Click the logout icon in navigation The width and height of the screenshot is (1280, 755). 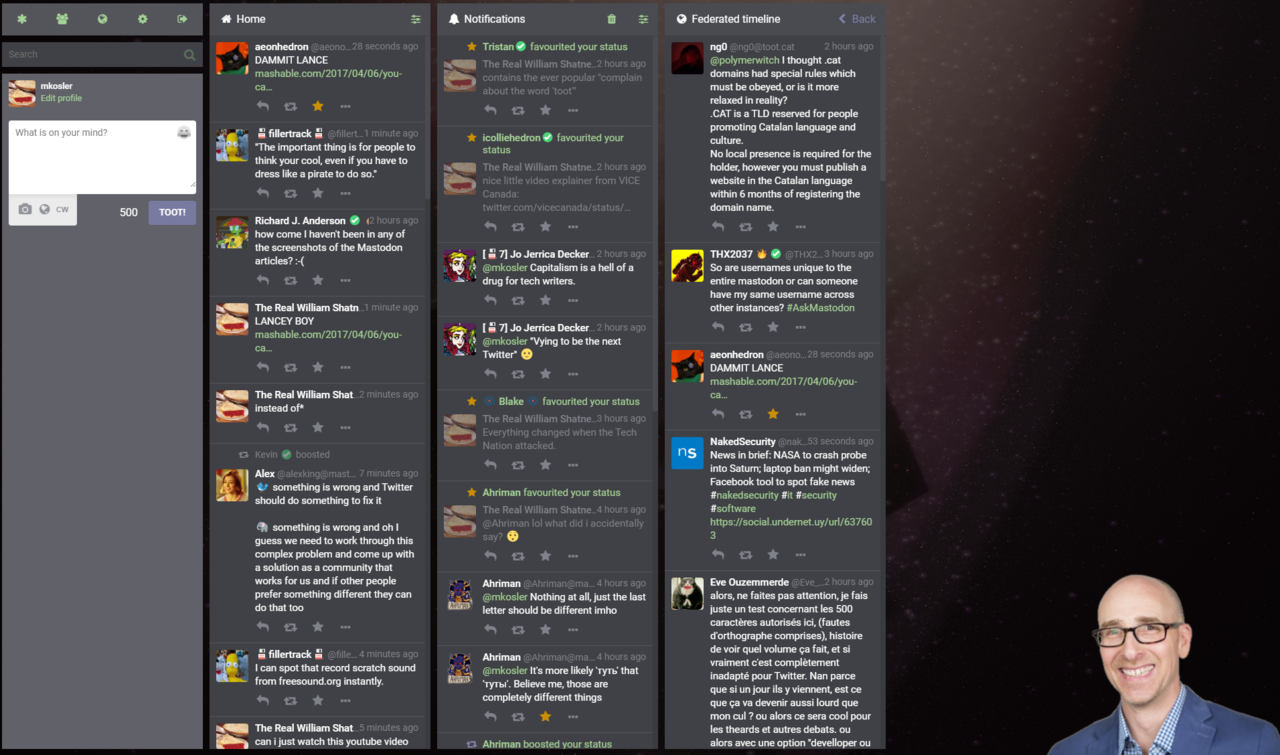point(182,19)
